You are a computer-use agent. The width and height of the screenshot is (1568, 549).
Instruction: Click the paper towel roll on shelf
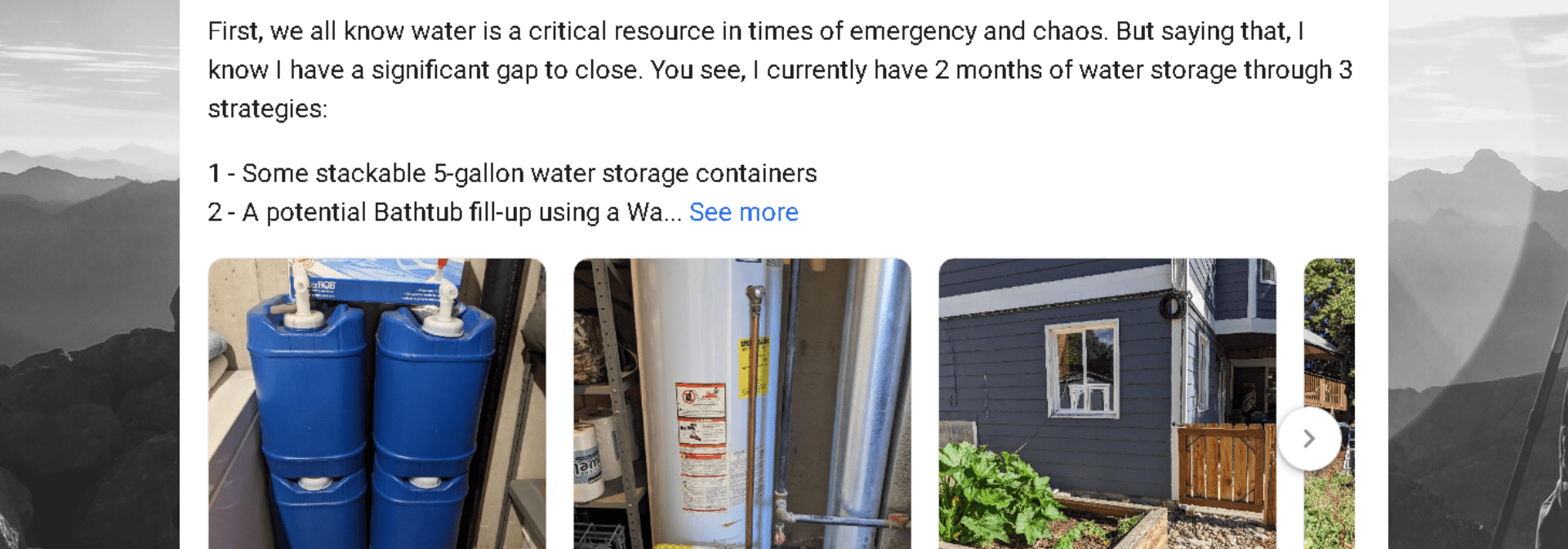[x=590, y=462]
